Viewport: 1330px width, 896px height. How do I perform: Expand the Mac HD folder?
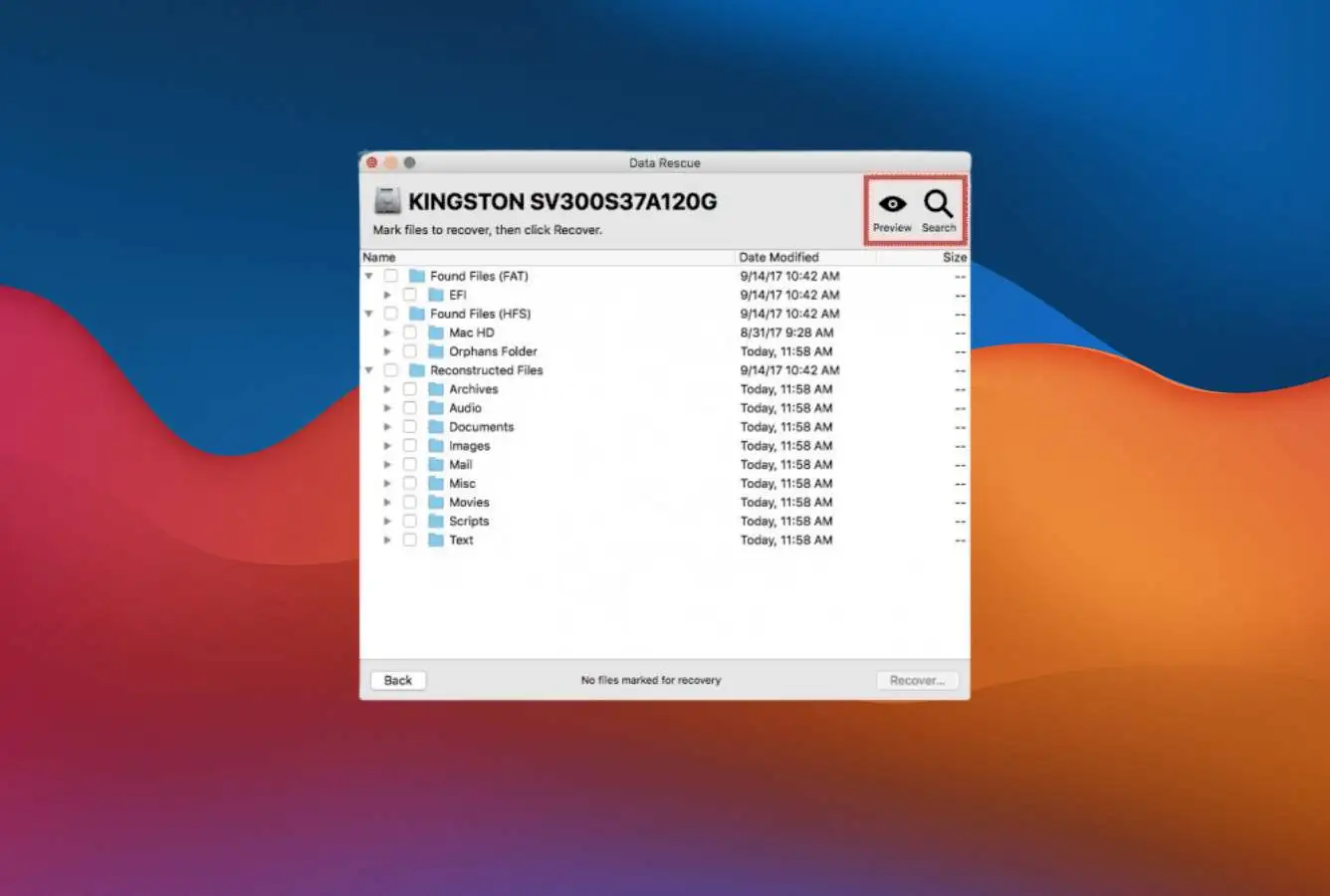388,333
